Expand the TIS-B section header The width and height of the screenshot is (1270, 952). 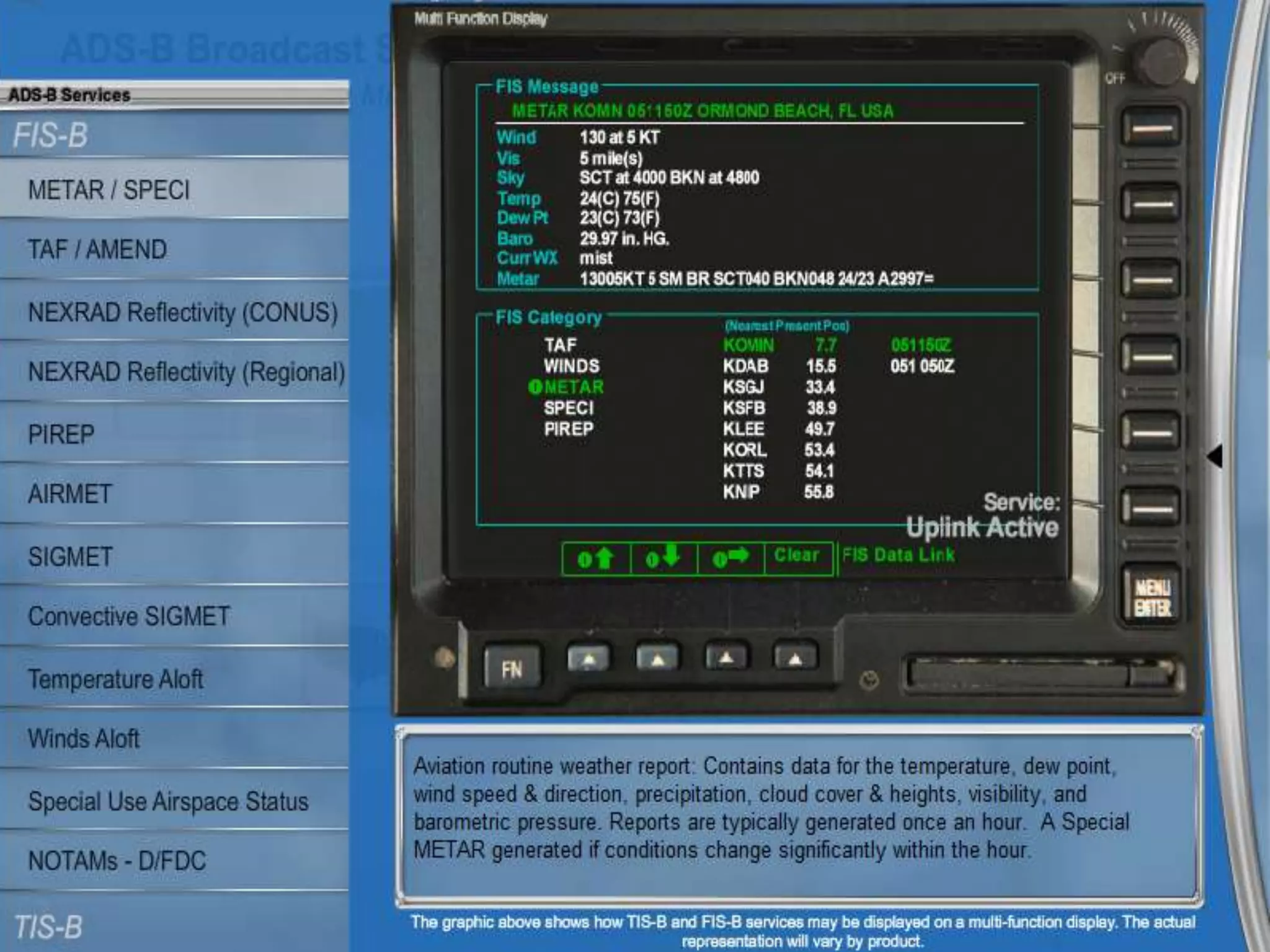tap(48, 927)
